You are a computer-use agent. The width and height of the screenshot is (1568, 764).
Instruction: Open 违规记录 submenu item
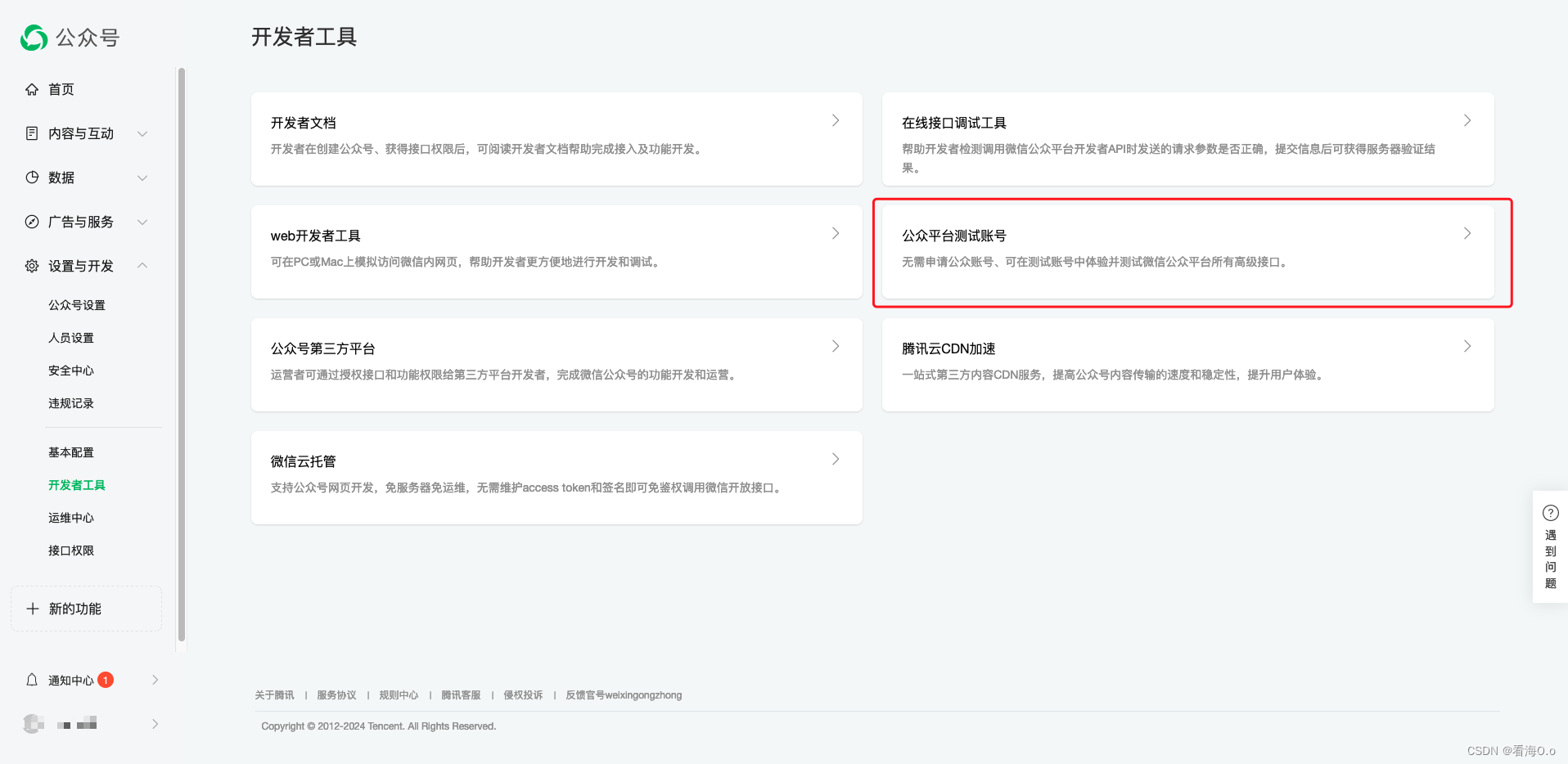[x=71, y=403]
